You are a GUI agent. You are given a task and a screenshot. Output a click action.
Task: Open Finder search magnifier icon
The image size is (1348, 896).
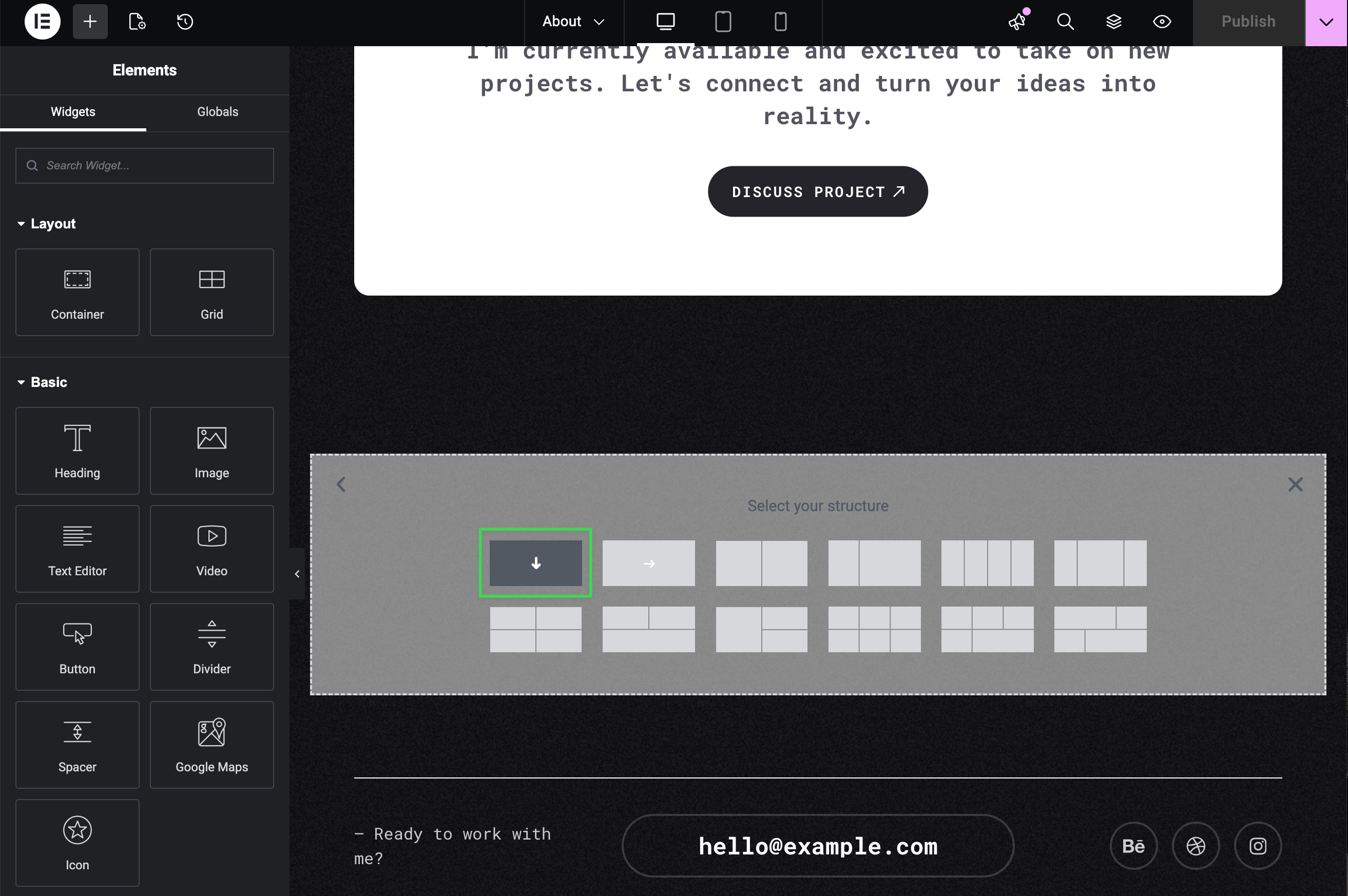[1065, 22]
